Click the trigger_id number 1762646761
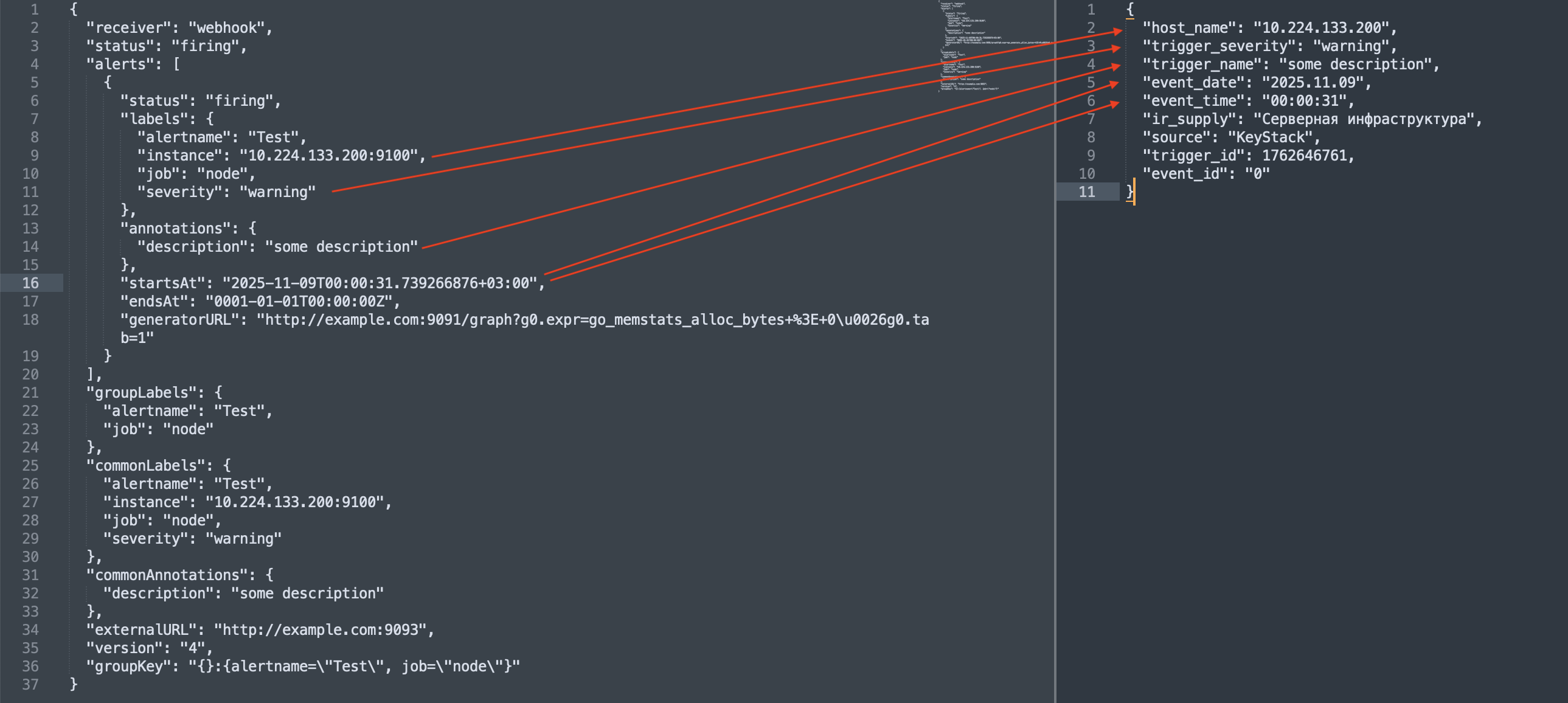1568x703 pixels. 1304,155
